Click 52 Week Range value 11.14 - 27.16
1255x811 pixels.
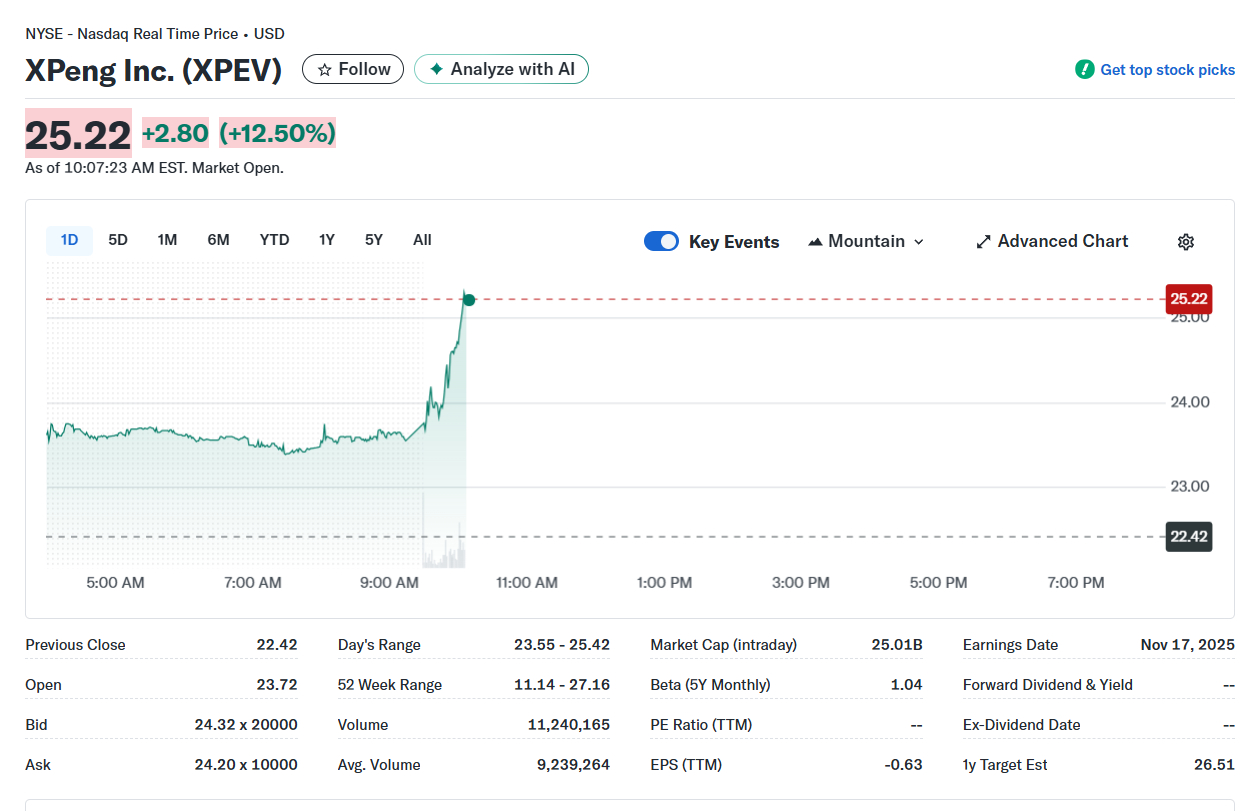[x=562, y=685]
